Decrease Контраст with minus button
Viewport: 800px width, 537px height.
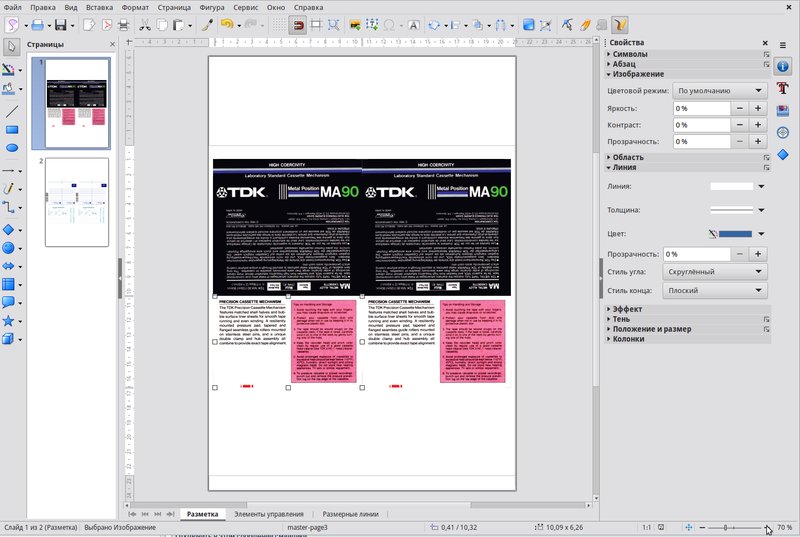point(741,125)
